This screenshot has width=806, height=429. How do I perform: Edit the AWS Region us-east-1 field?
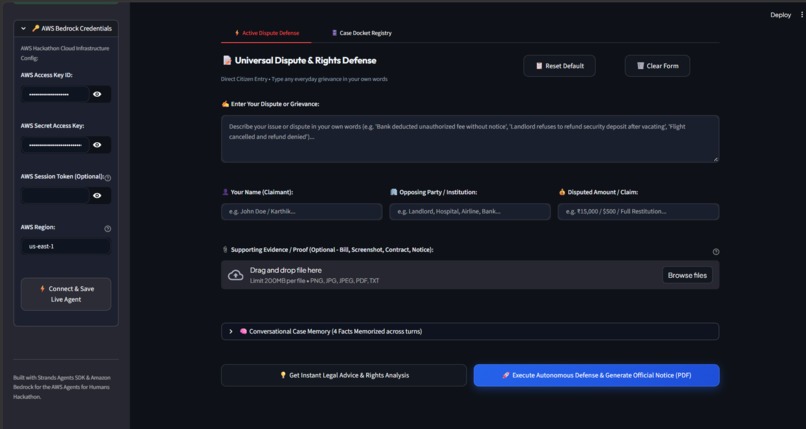(x=66, y=246)
